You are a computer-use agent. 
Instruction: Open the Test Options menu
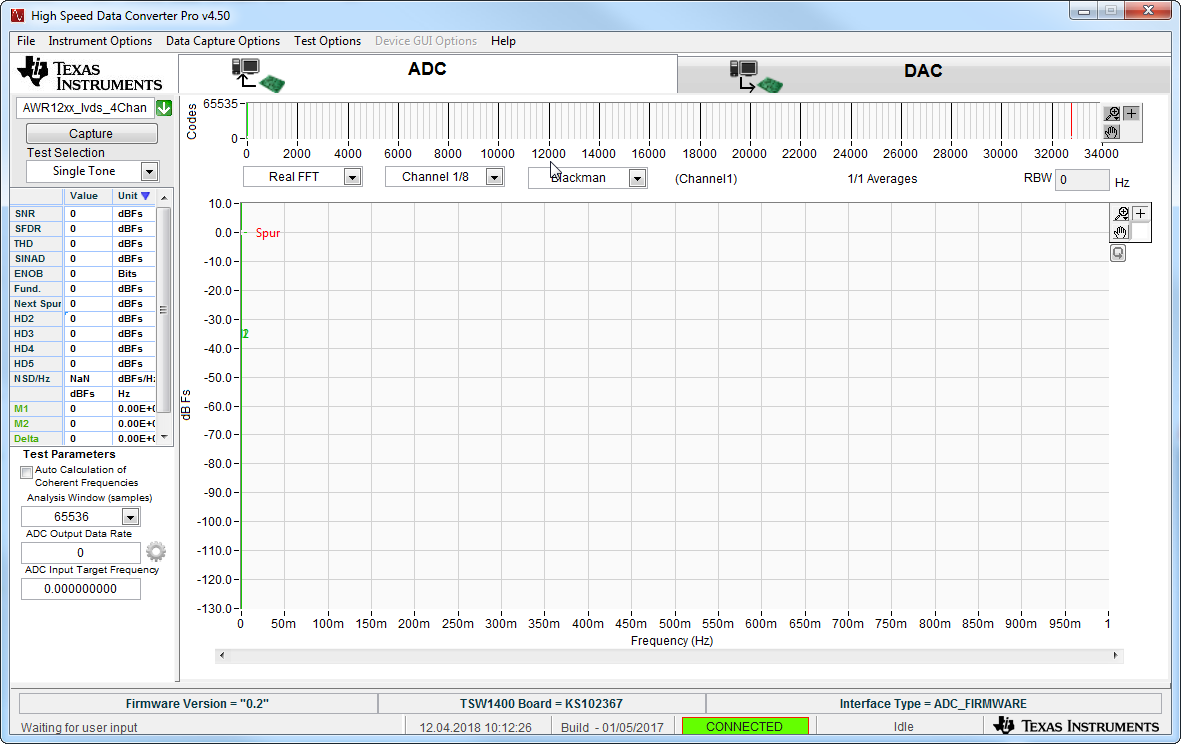click(327, 41)
